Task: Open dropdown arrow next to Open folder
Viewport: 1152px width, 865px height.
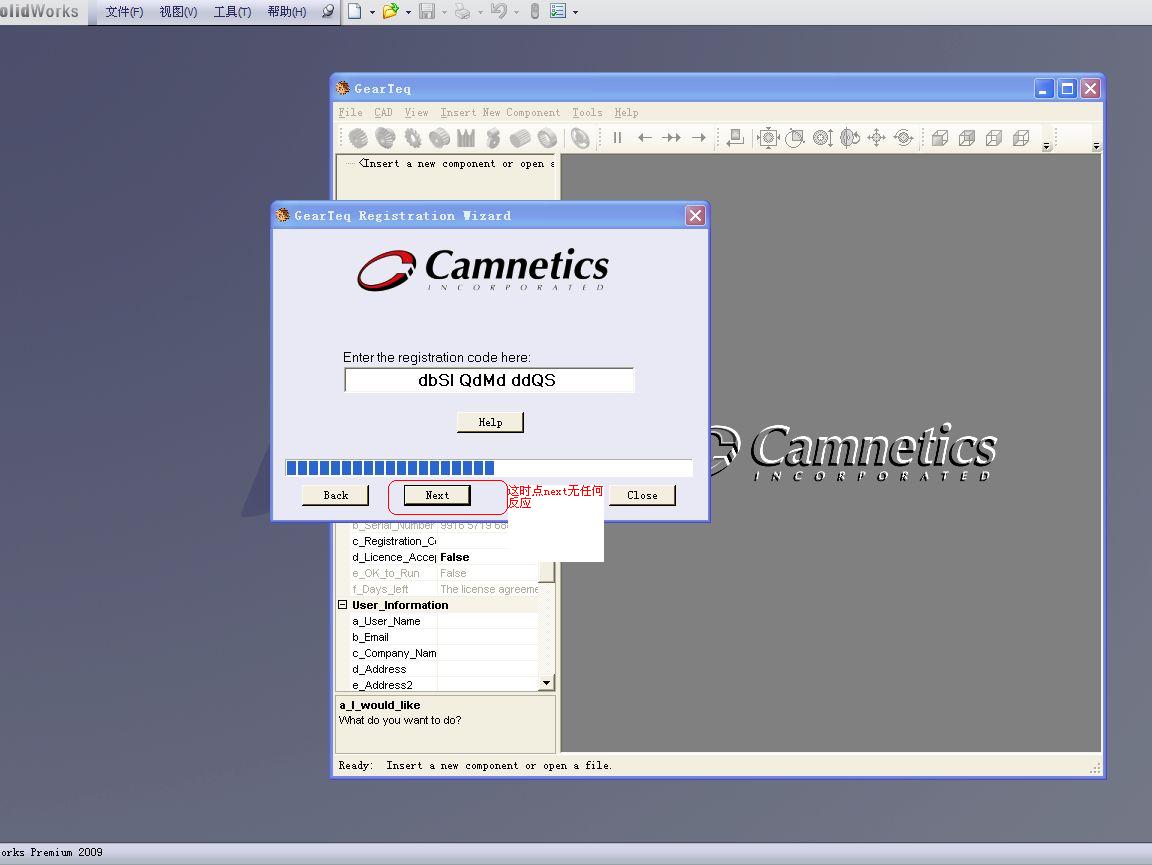Action: coord(408,12)
